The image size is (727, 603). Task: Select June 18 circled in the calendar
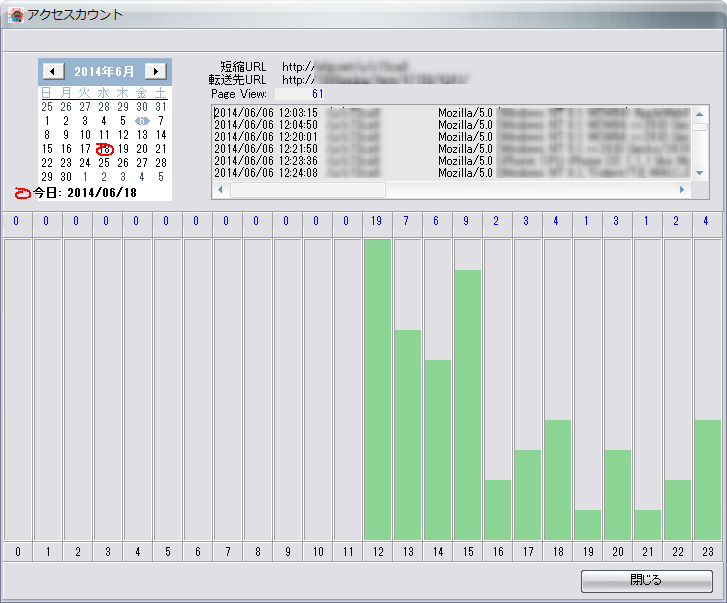[104, 148]
